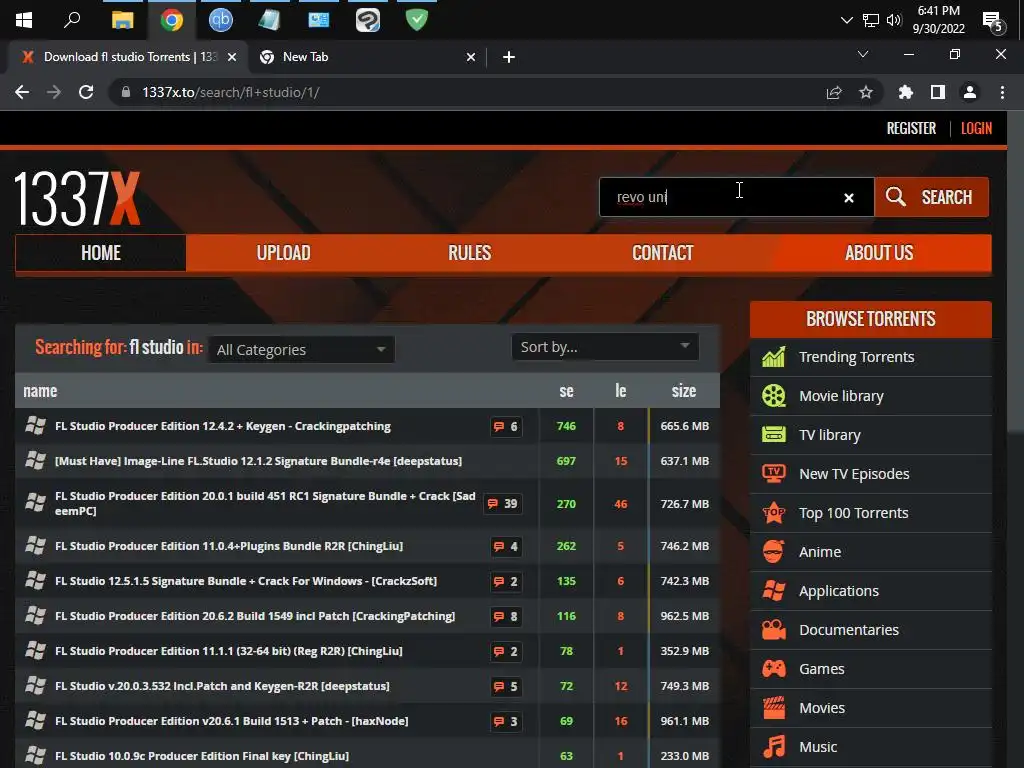Open FL Studio 11.1.1 (32-64 bit) torrent
The image size is (1024, 768).
[229, 651]
